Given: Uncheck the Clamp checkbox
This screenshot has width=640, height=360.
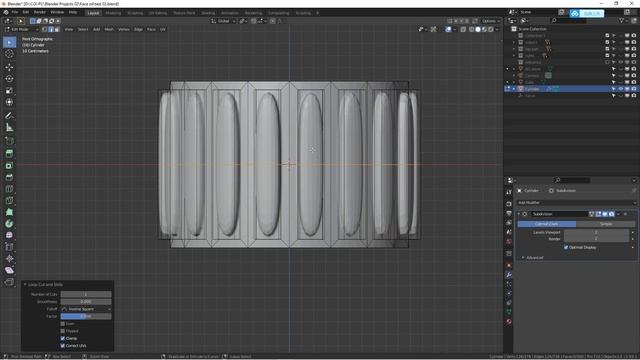Looking at the screenshot, I should tap(62, 338).
